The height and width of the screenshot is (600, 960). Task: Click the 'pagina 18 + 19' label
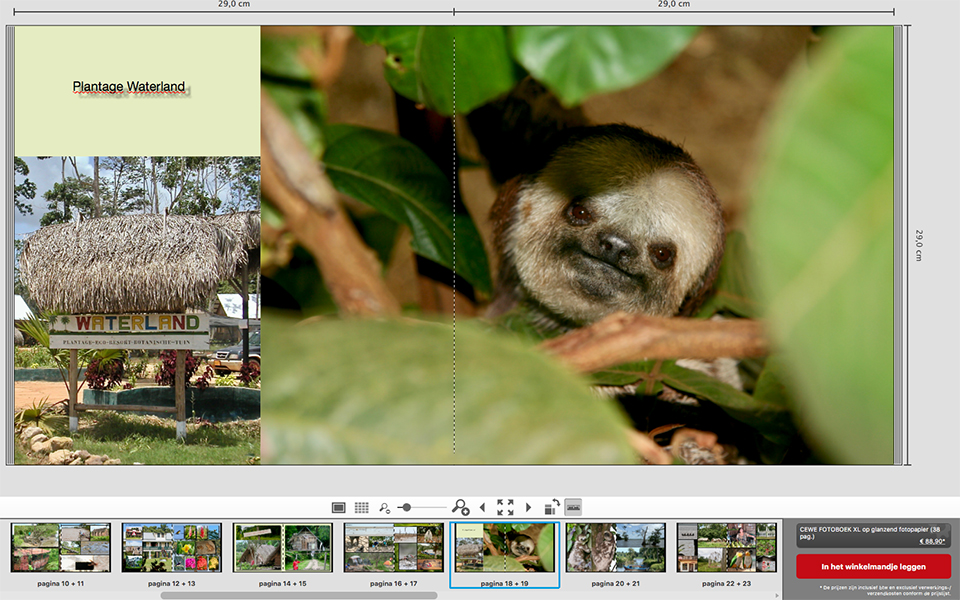coord(504,583)
